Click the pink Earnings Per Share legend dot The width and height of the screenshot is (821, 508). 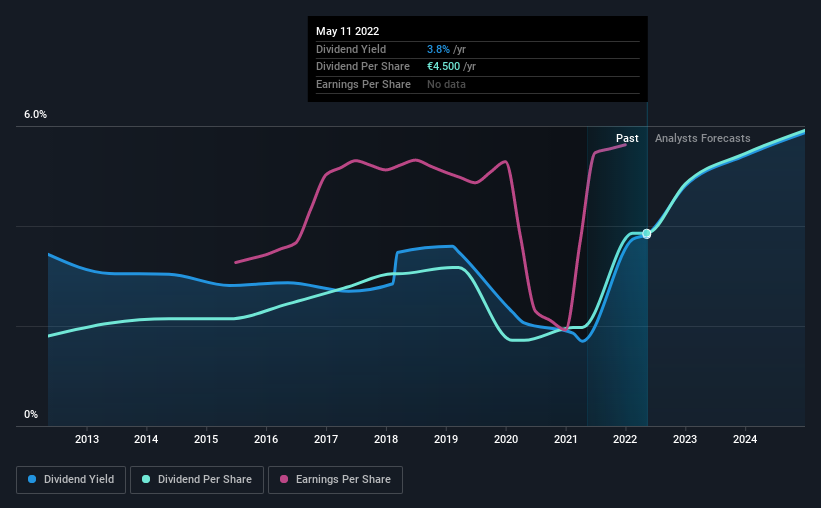(284, 479)
